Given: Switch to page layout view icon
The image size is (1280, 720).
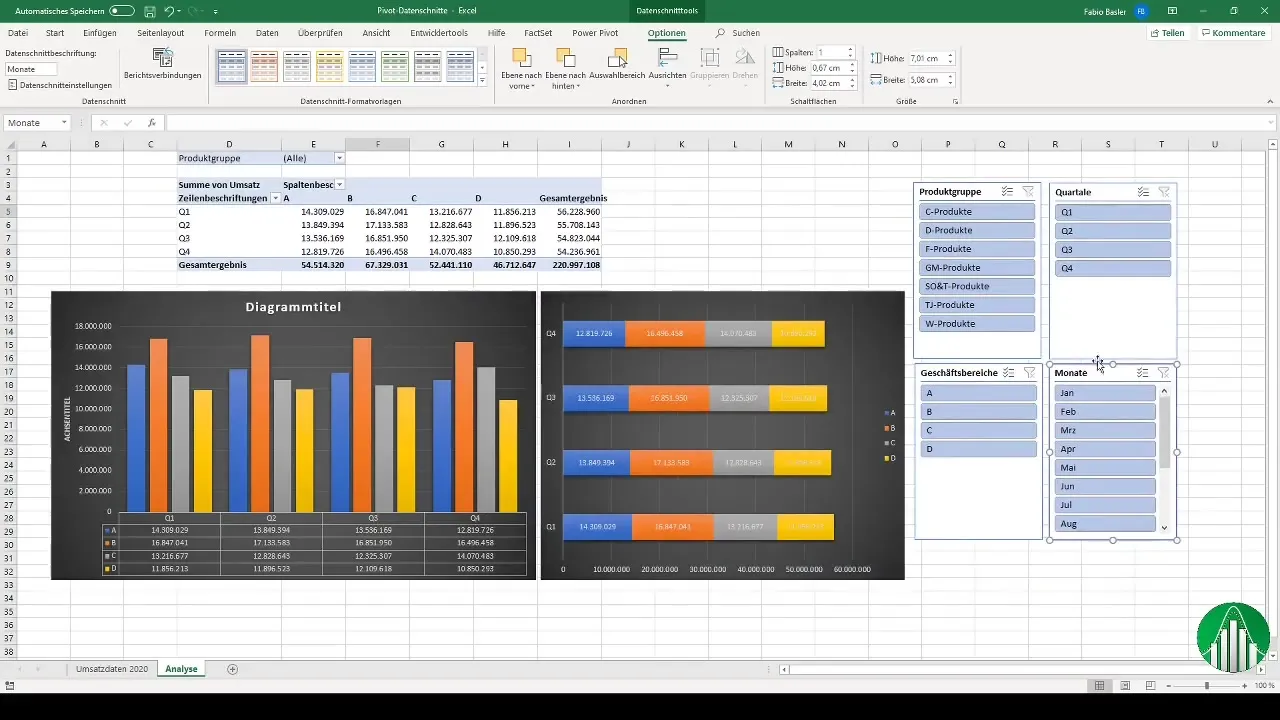Looking at the screenshot, I should click(1125, 686).
